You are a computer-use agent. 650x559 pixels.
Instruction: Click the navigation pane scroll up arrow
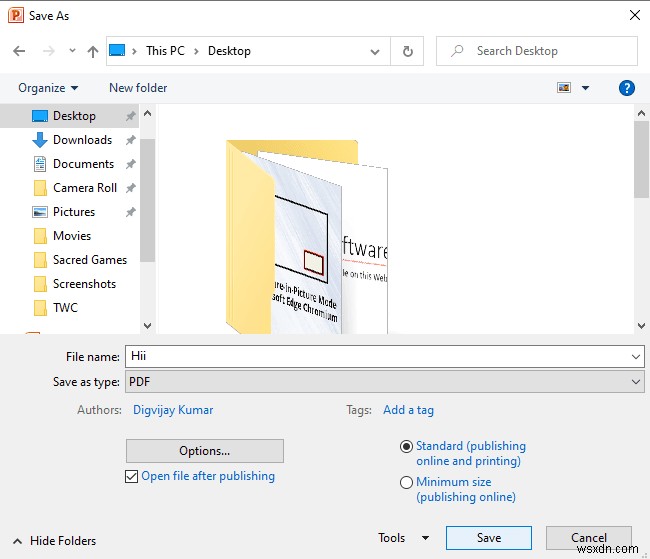point(147,113)
